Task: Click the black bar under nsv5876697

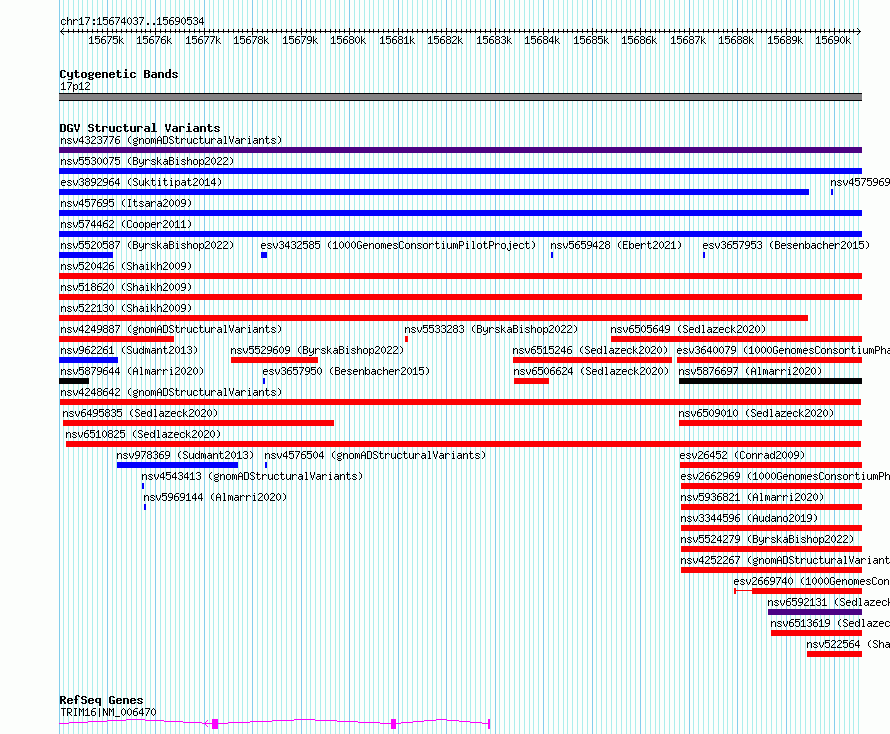Action: pyautogui.click(x=770, y=381)
